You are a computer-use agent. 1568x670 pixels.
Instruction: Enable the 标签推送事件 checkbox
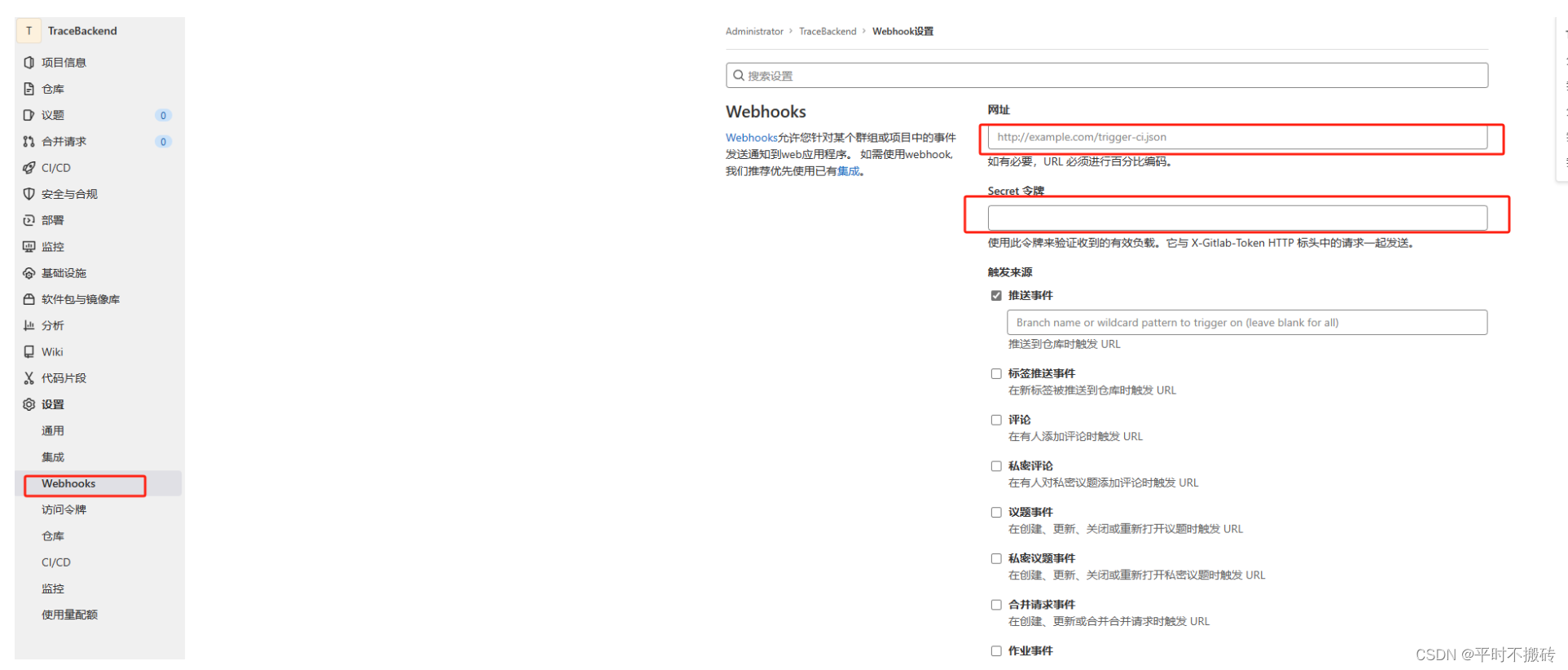[x=995, y=374]
